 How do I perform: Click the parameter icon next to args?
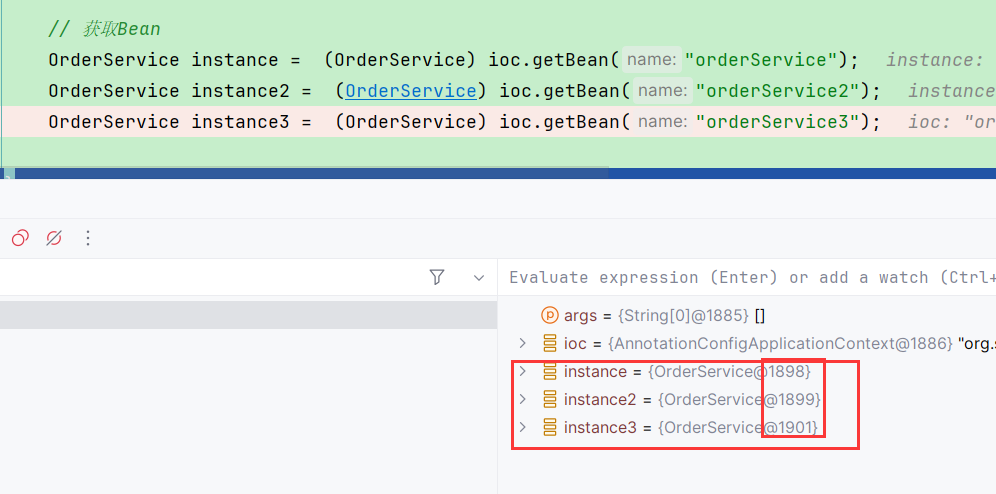(549, 315)
